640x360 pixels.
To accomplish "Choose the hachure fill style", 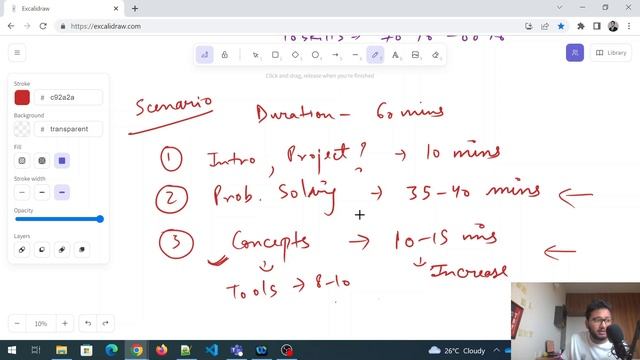I will (x=22, y=161).
